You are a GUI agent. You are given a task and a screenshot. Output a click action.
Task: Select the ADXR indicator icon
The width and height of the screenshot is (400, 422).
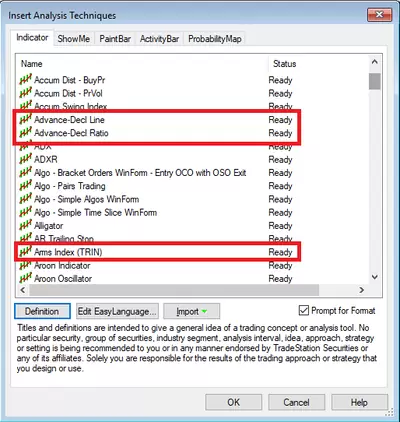[26, 159]
